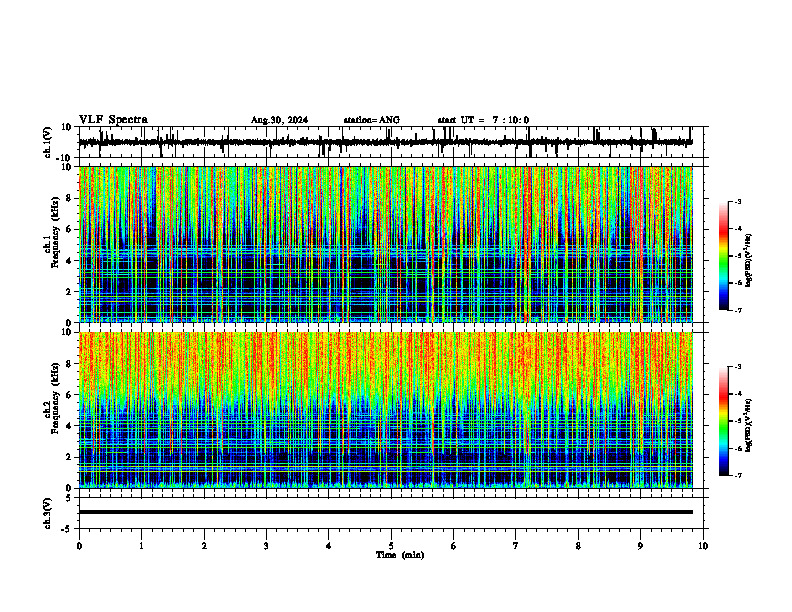The image size is (792, 612).
Task: Click the "2" kHz tick on ch.1 frequency axis
Action: click(70, 292)
